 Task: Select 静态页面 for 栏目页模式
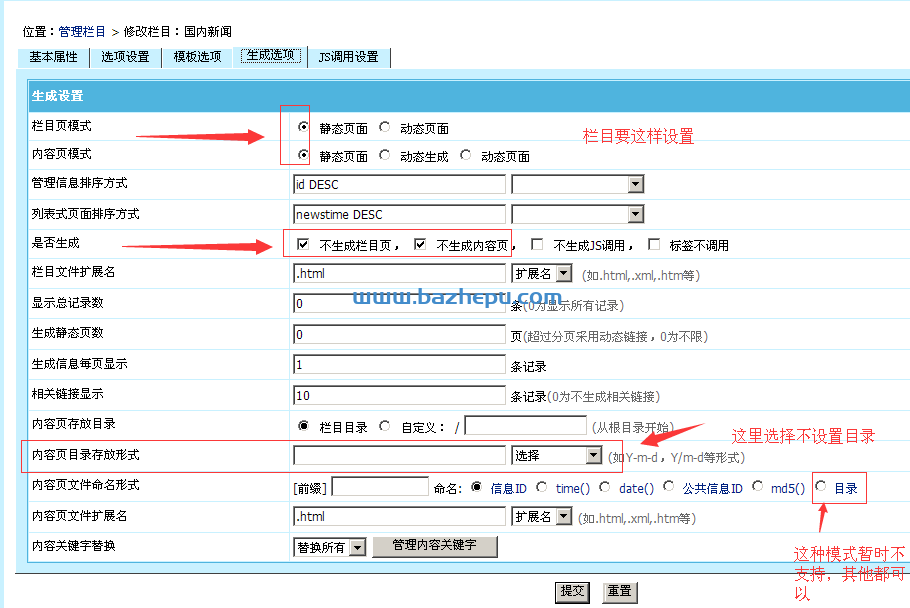(x=303, y=126)
